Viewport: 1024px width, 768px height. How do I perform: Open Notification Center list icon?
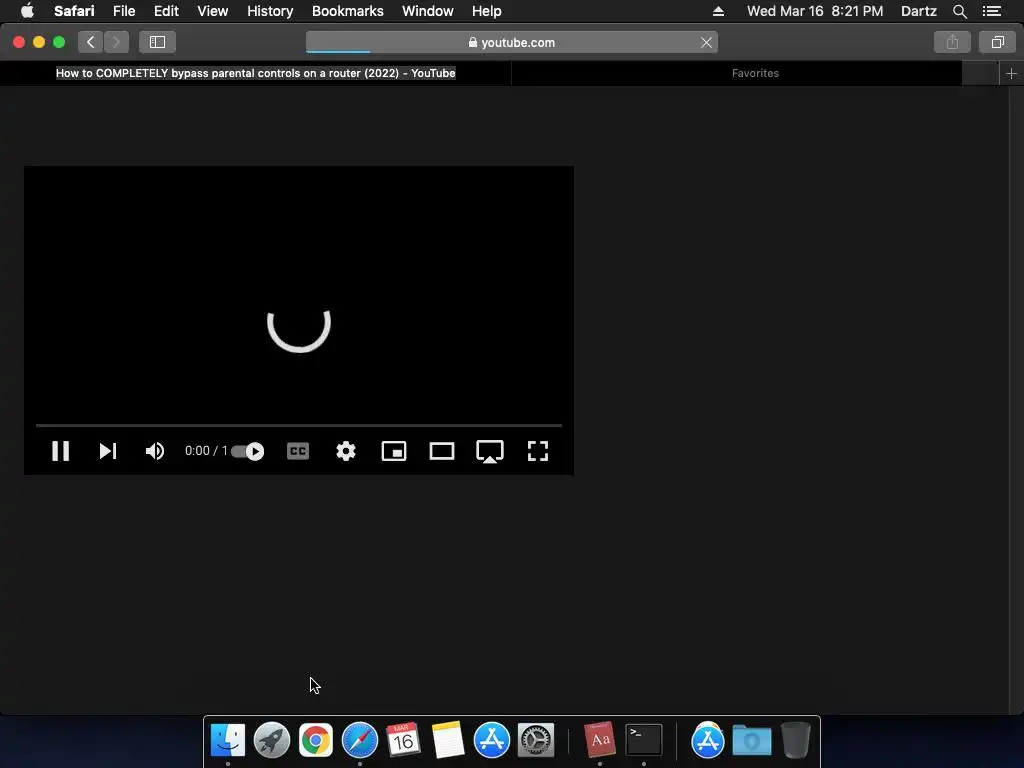coord(992,11)
